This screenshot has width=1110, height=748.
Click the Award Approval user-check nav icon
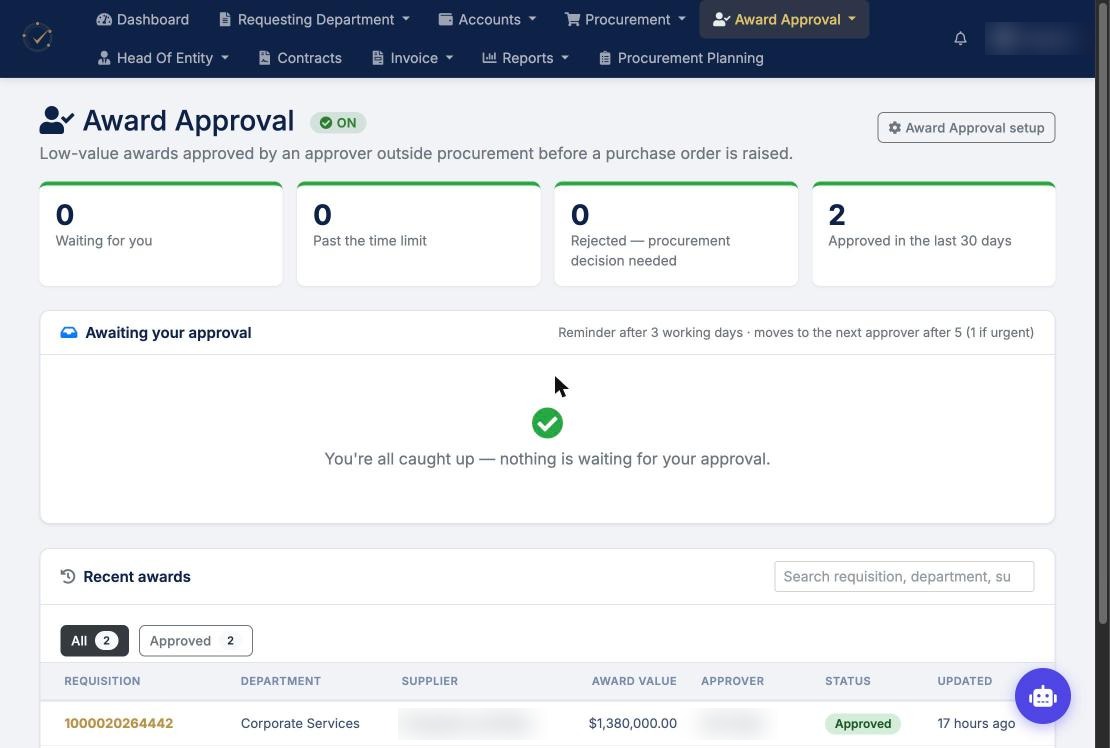click(x=721, y=19)
